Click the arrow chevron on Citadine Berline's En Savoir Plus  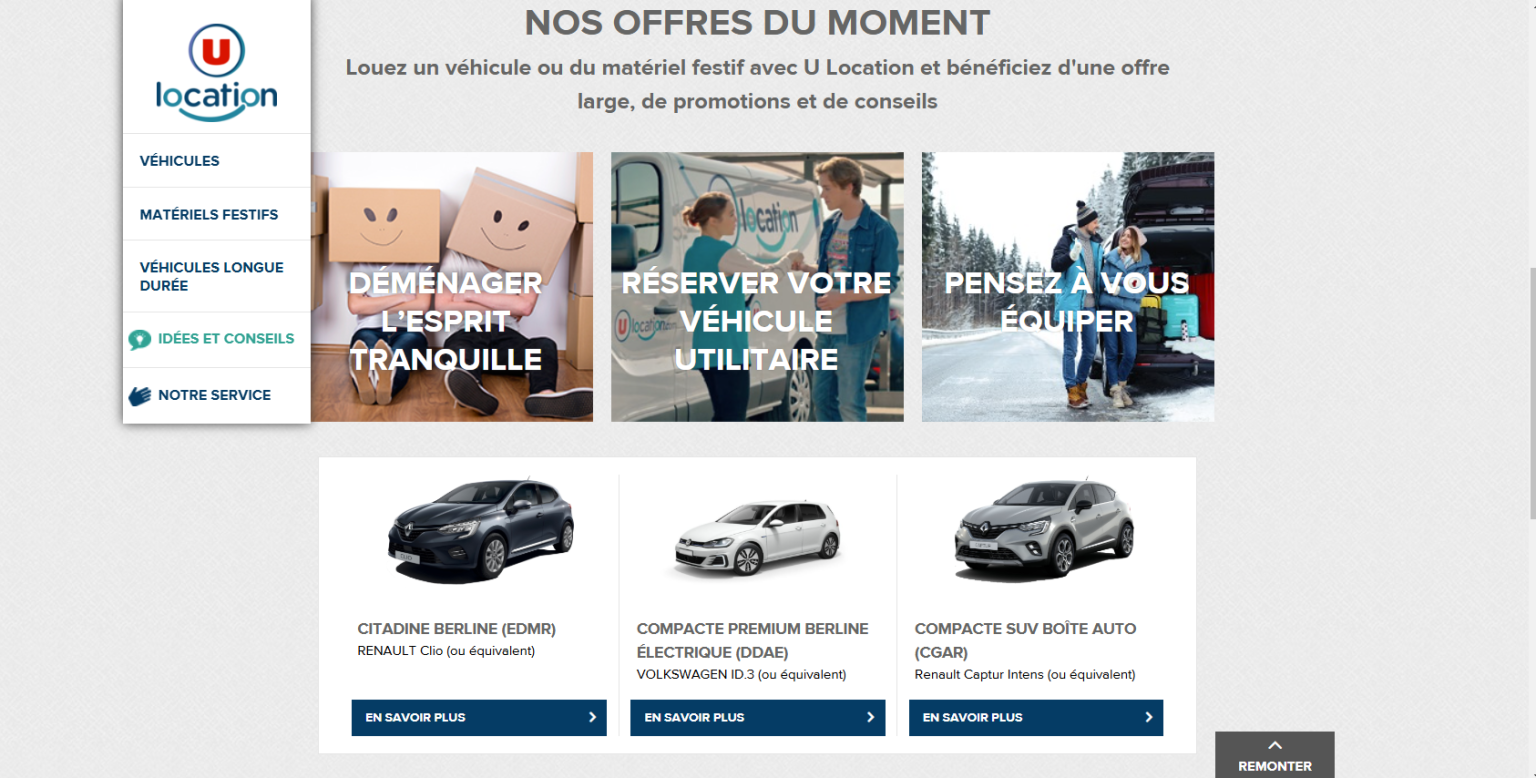point(592,717)
